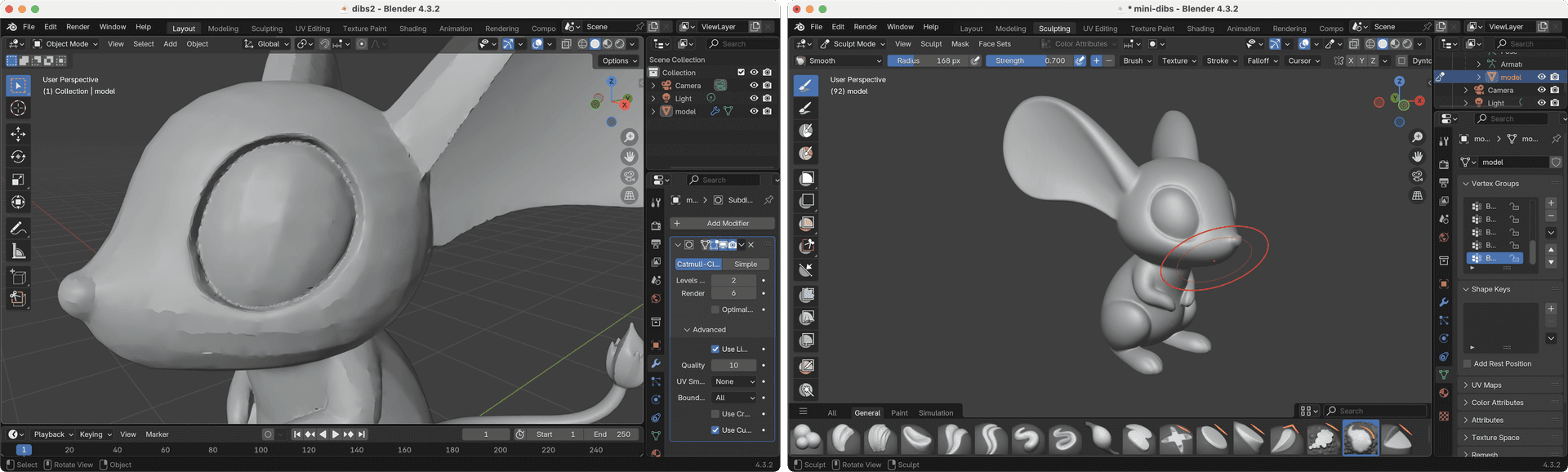This screenshot has height=472, width=1568.
Task: Toggle Use Custom Normals checkbox
Action: click(x=715, y=430)
